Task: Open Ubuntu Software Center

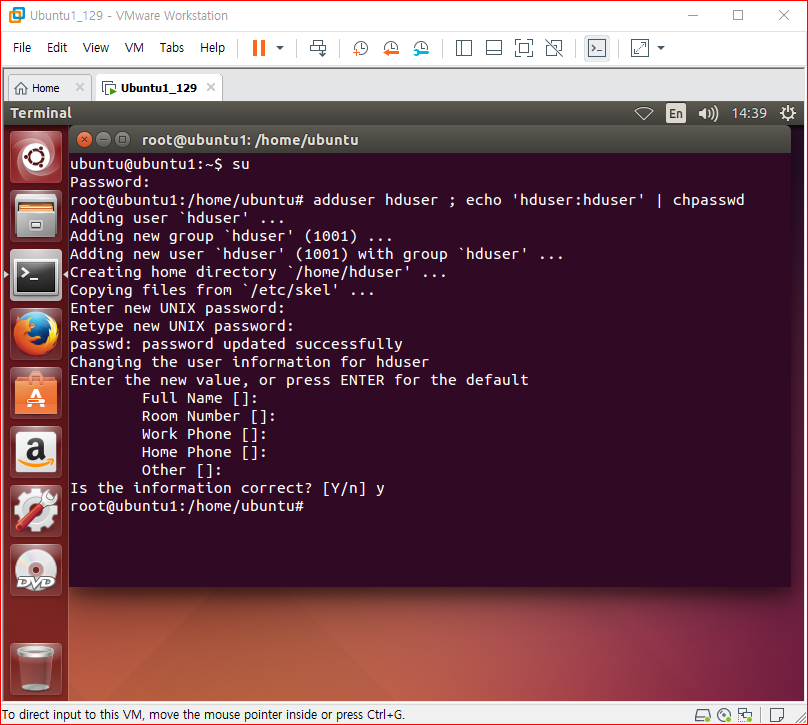Action: pos(36,393)
